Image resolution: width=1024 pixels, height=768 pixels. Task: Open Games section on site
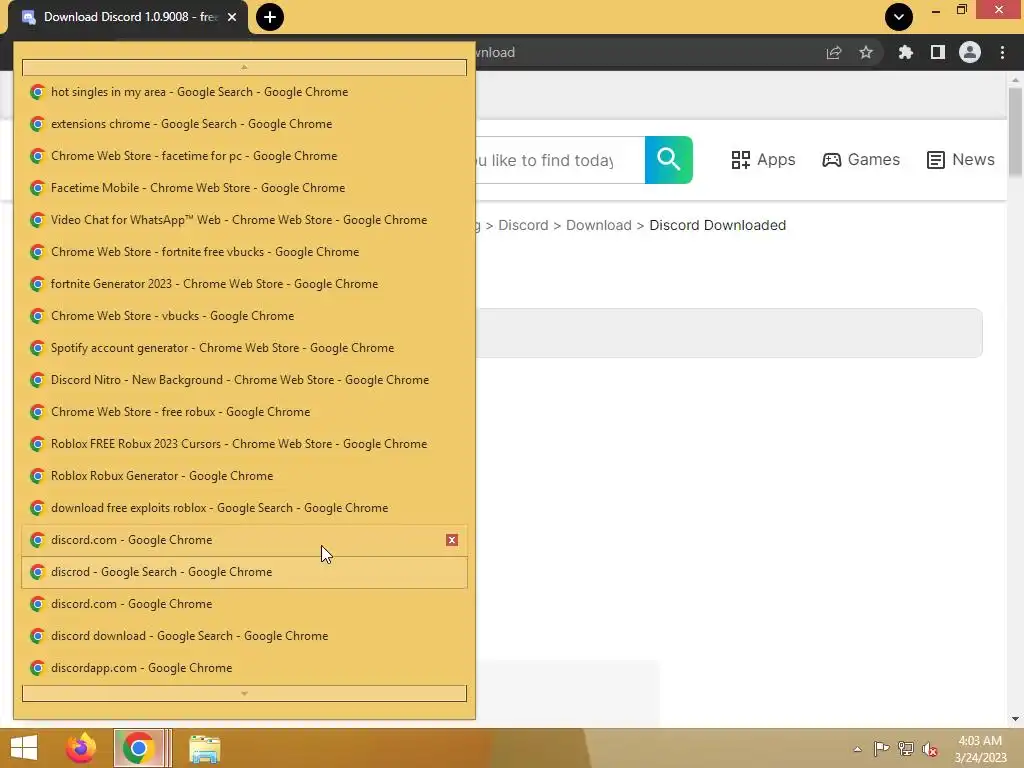861,160
